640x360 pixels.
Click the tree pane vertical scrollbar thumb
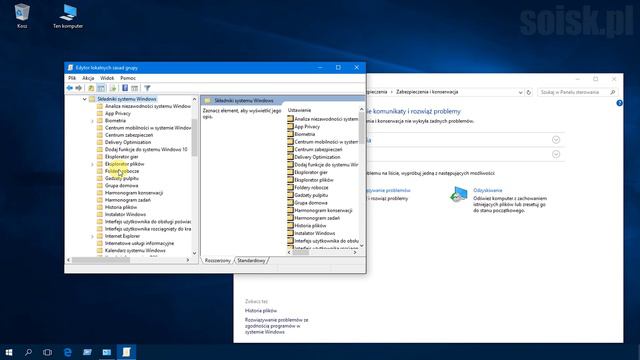click(194, 137)
